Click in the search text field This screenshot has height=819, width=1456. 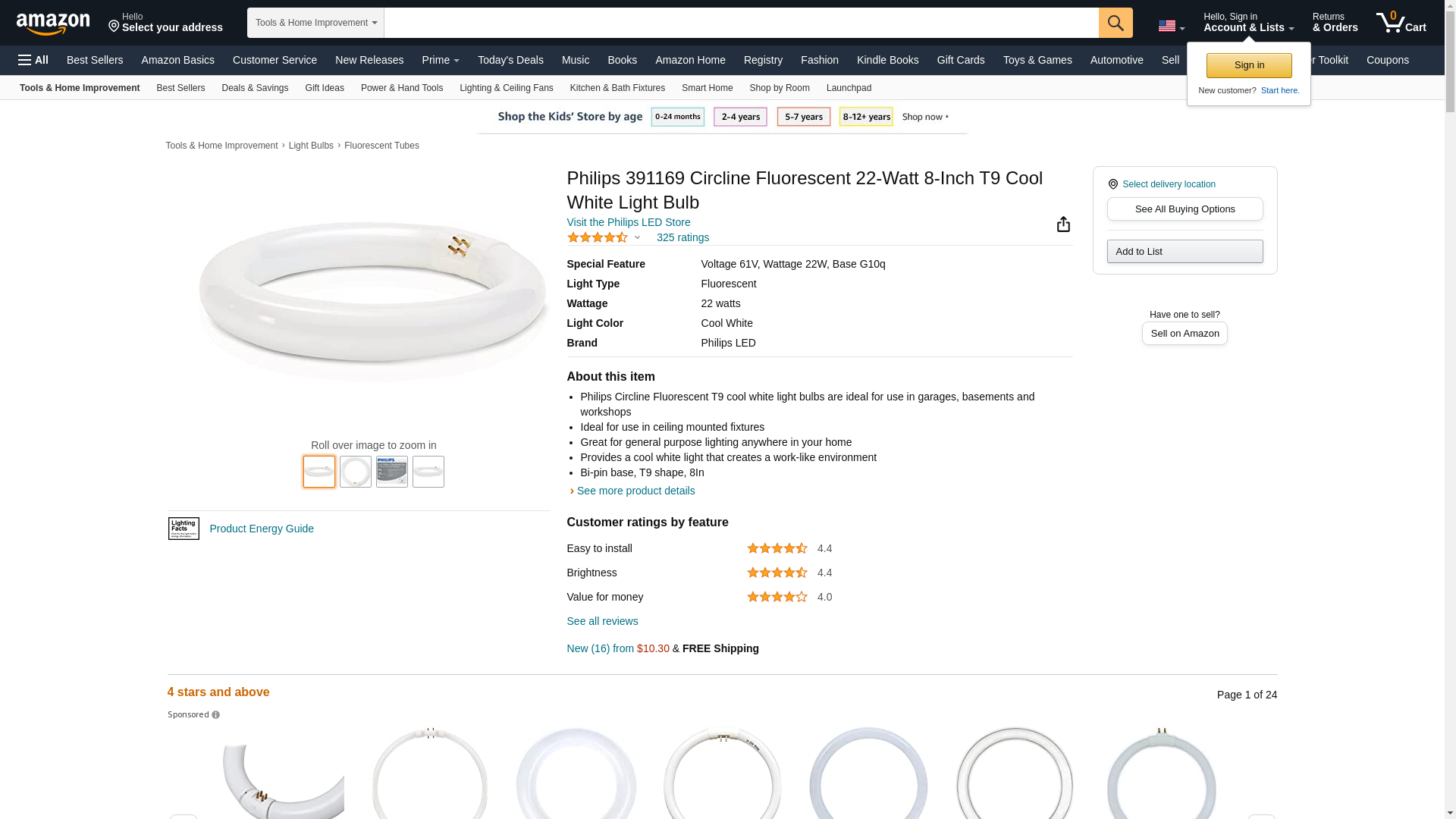coord(741,23)
